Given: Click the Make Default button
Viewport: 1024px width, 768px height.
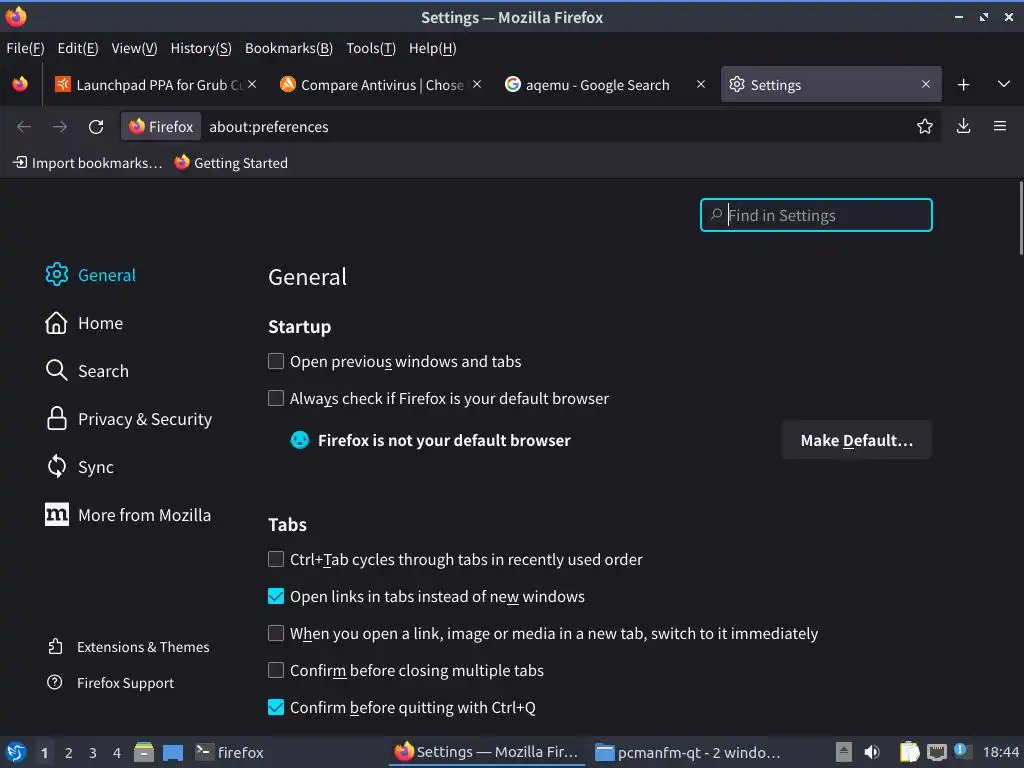Looking at the screenshot, I should point(857,440).
